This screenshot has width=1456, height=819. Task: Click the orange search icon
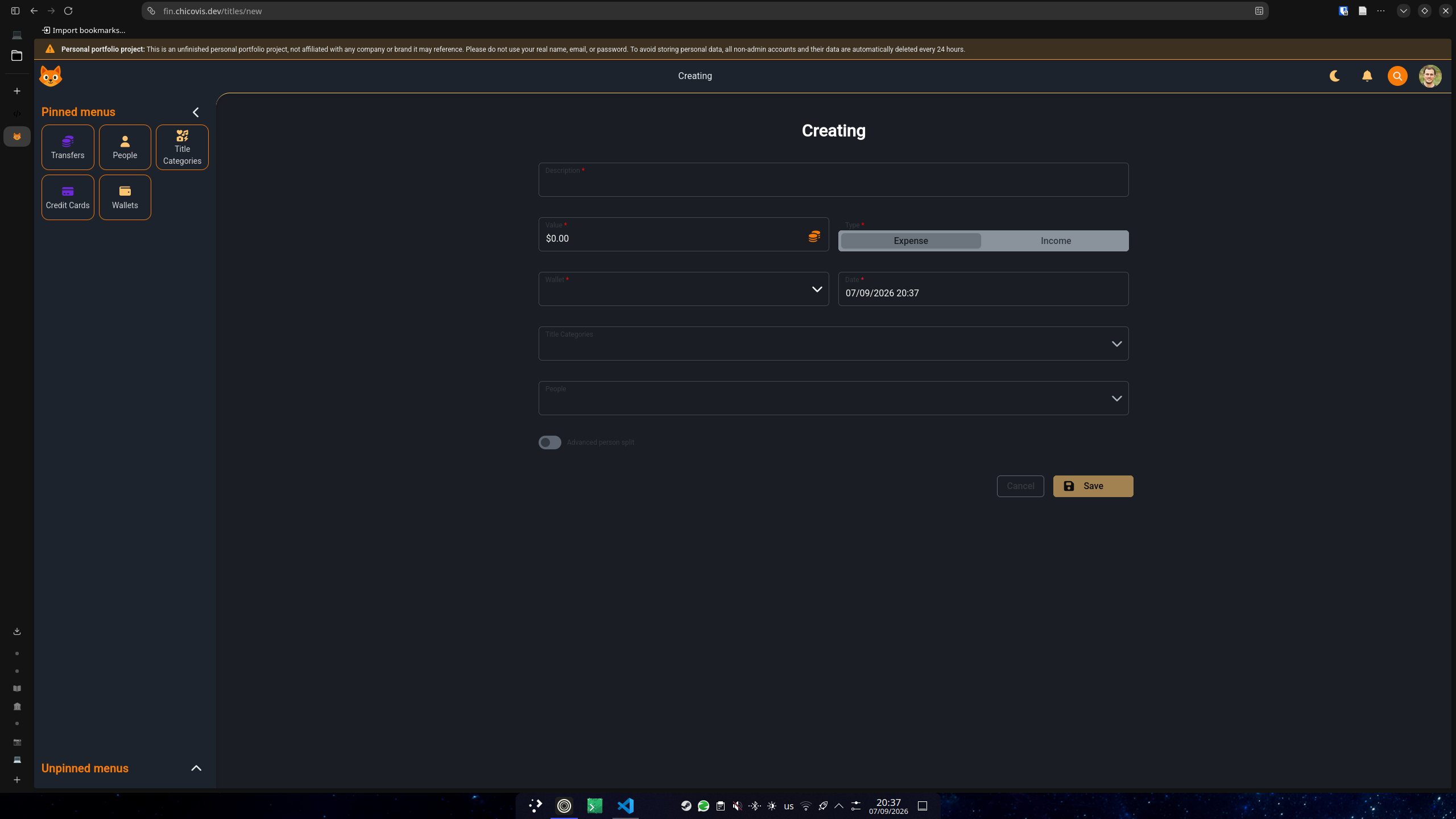point(1397,76)
